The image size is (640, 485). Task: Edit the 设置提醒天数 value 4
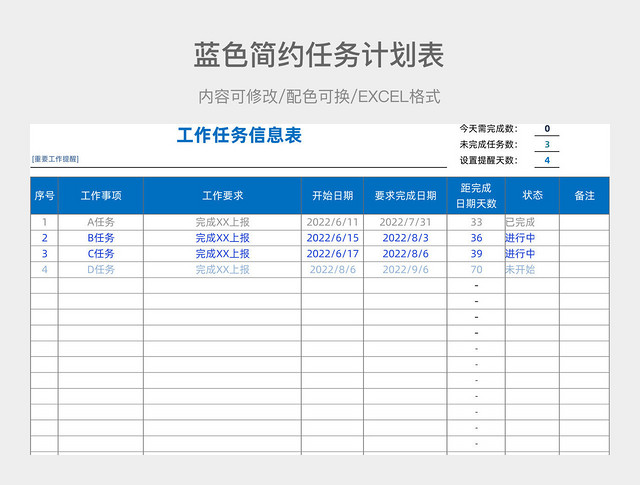click(x=547, y=160)
